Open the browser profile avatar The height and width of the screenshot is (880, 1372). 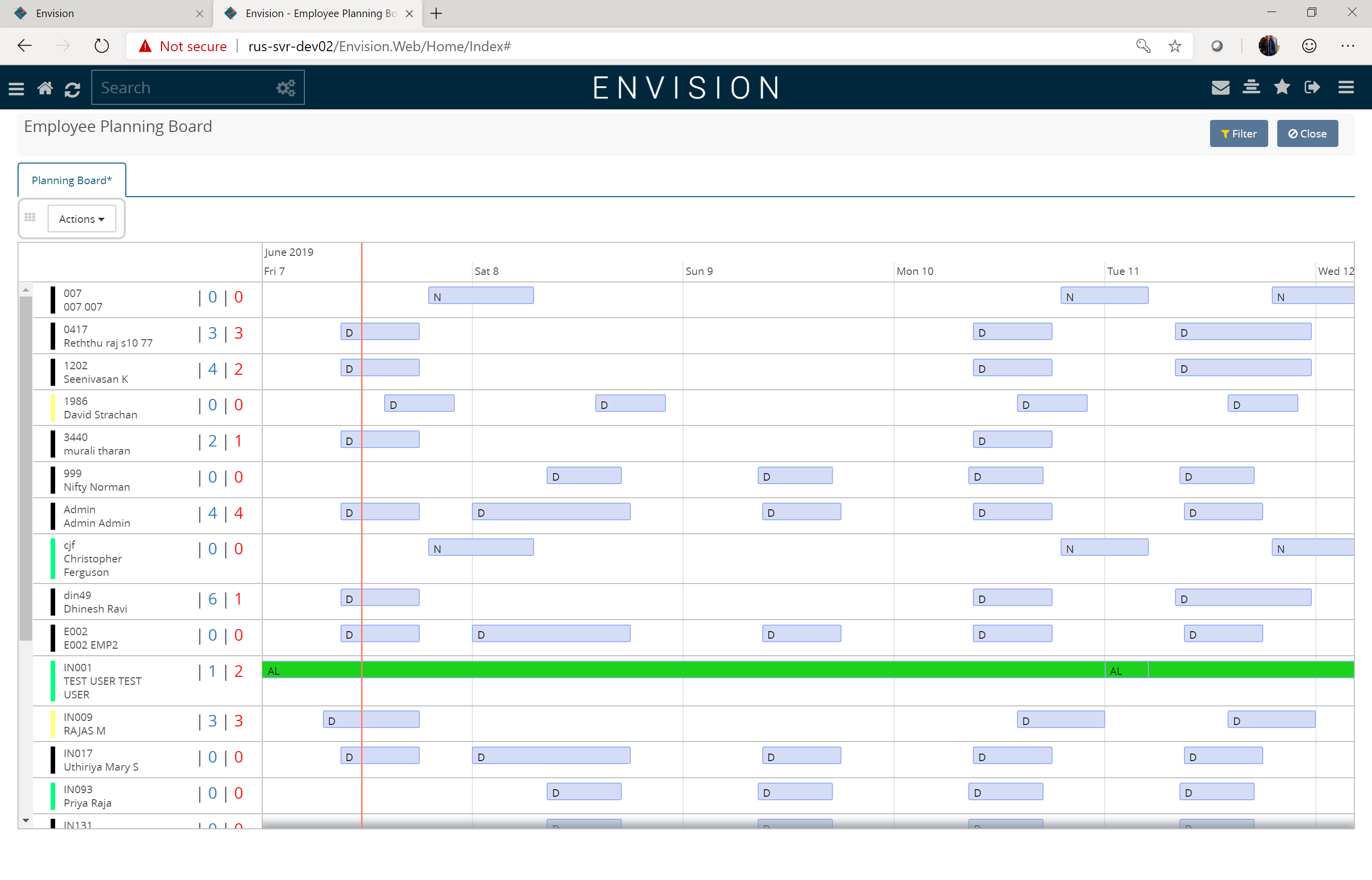1269,46
